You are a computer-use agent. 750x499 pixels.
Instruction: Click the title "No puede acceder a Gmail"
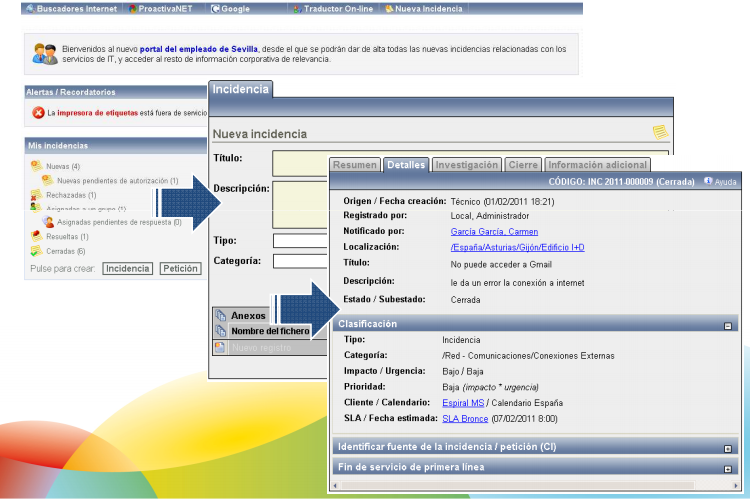501,265
